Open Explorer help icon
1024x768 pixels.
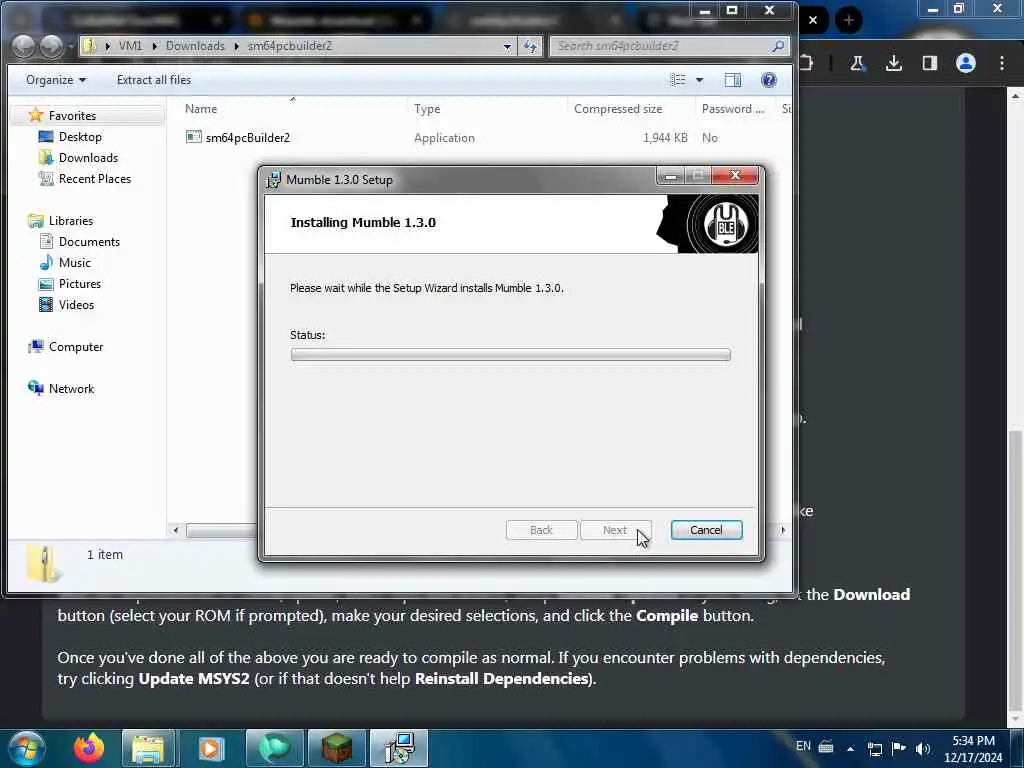click(769, 80)
